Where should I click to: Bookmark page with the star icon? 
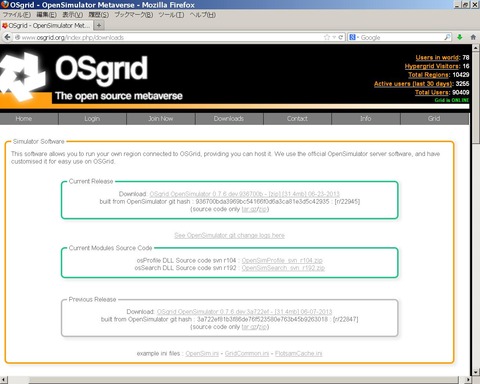click(x=327, y=37)
